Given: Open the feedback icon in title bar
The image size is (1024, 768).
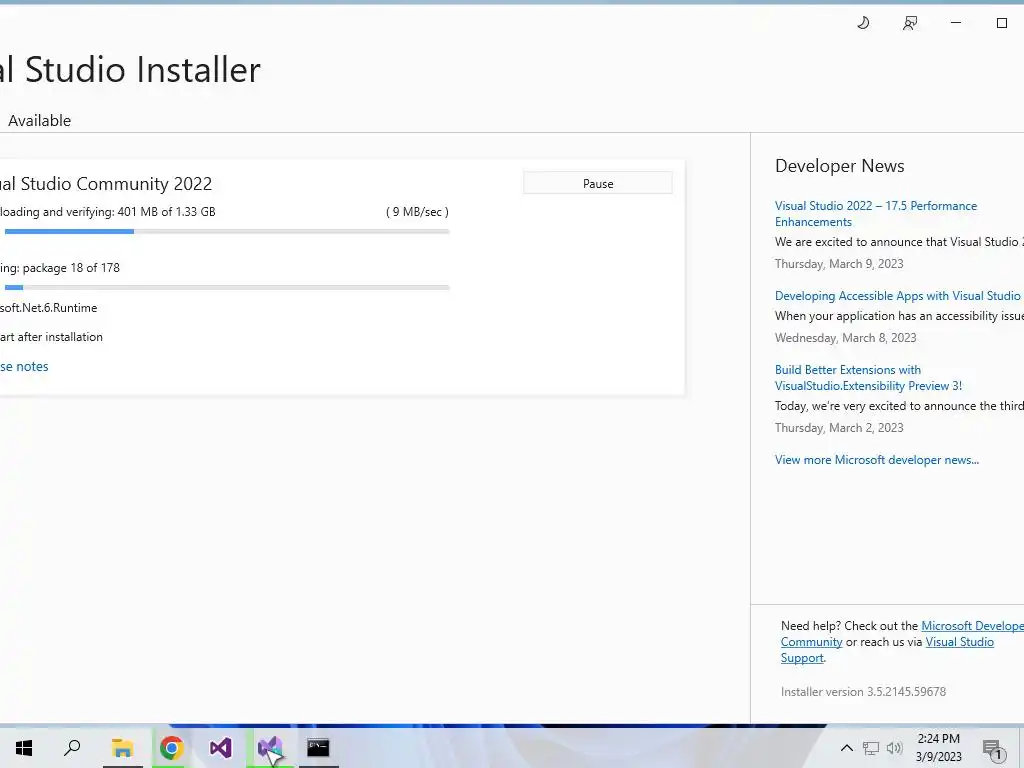Looking at the screenshot, I should [910, 23].
